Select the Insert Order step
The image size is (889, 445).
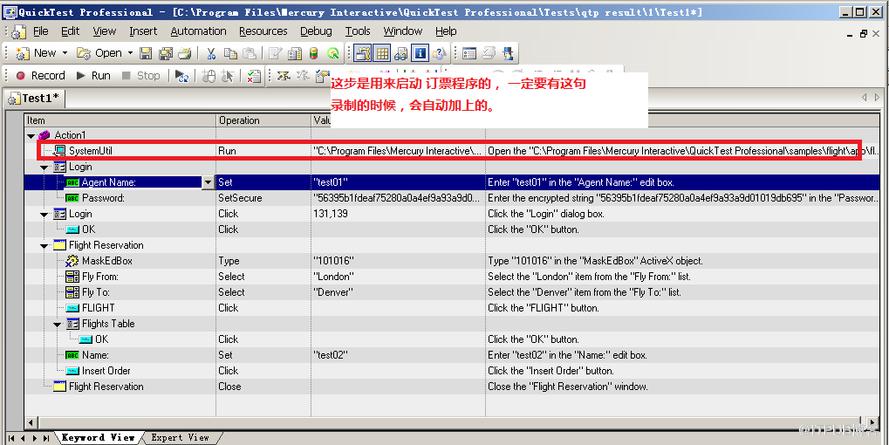(451, 371)
